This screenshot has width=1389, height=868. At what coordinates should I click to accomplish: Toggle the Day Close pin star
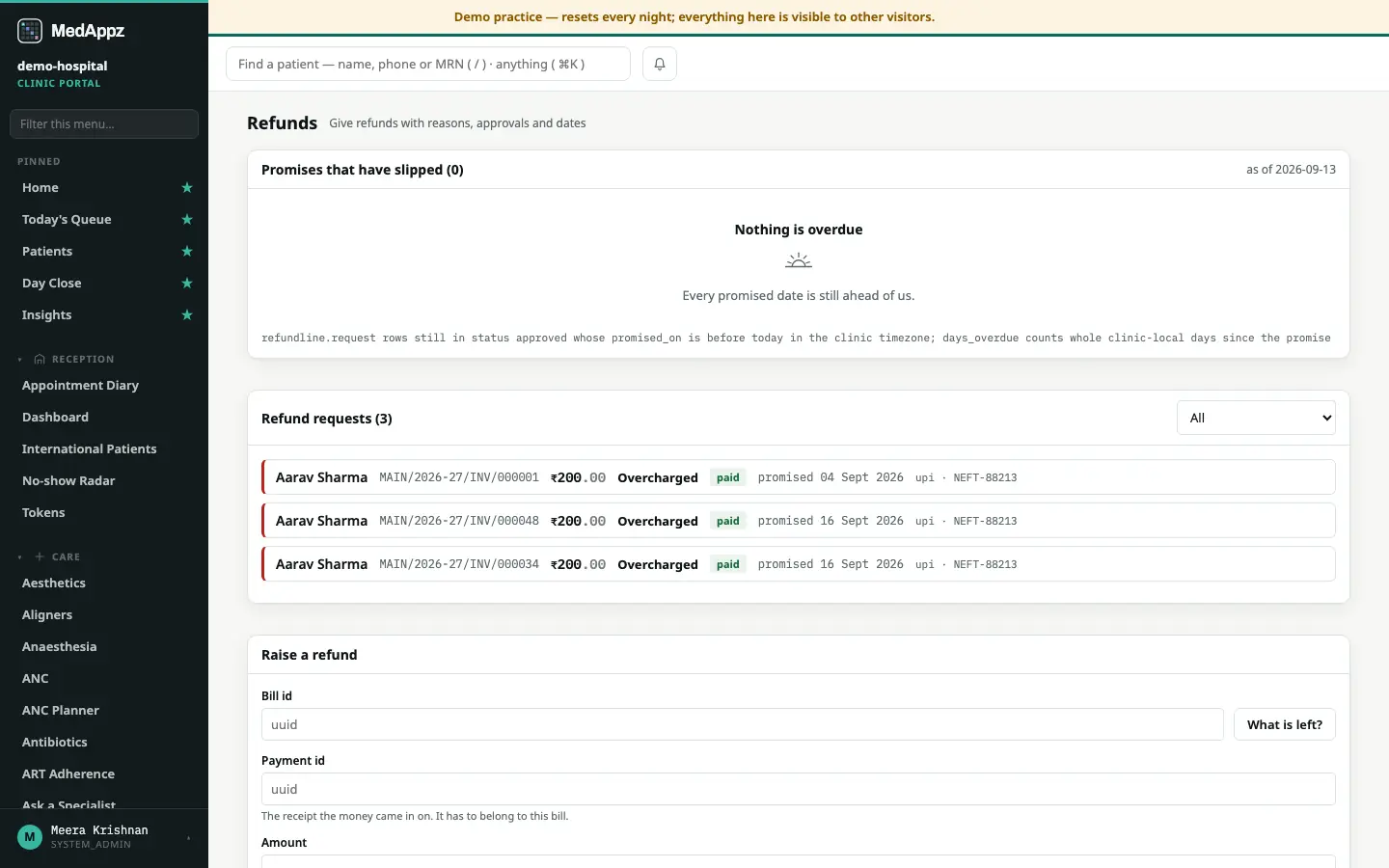pyautogui.click(x=187, y=284)
